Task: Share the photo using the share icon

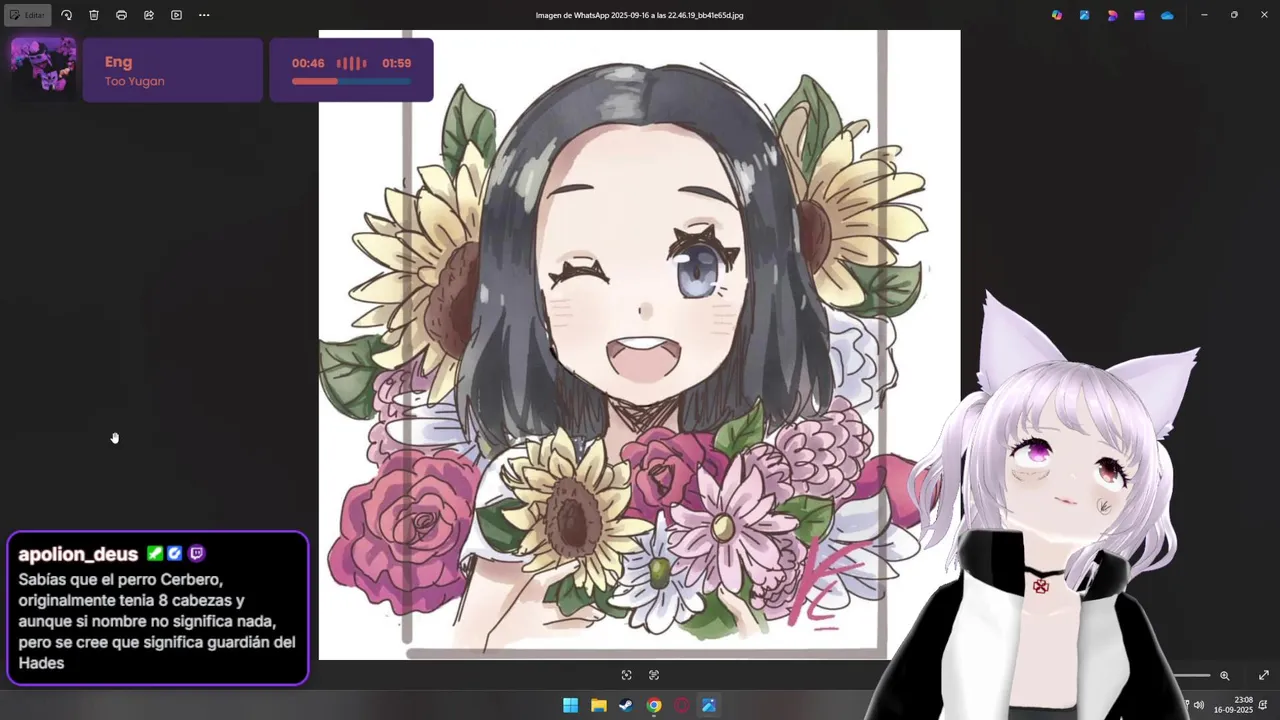Action: point(149,15)
